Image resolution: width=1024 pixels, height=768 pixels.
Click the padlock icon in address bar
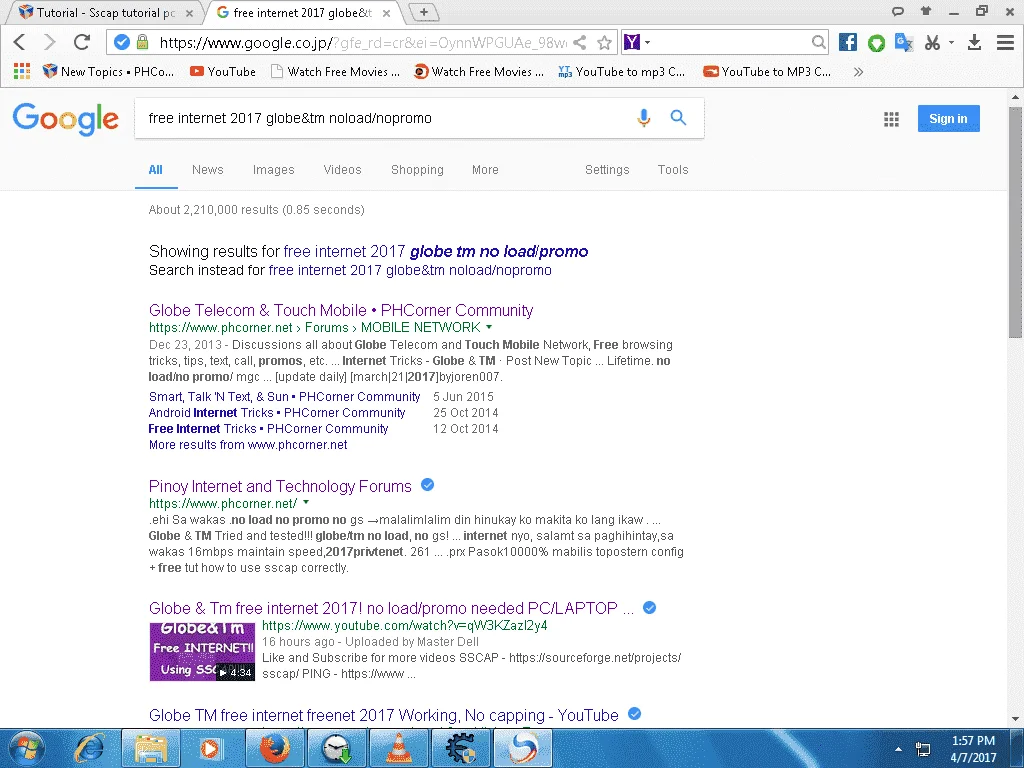[x=142, y=42]
